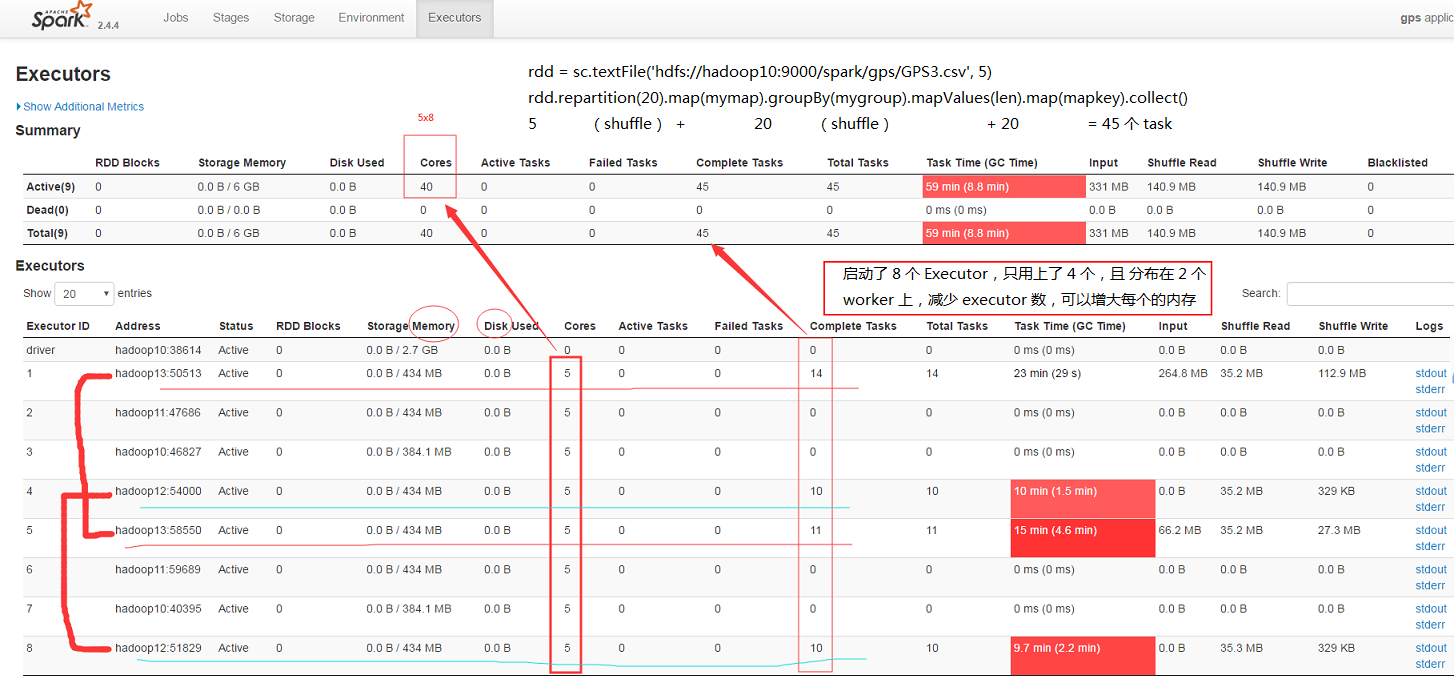Click address hadoop10:38614 of driver
Screen dimensions: 1454x679
(x=158, y=350)
